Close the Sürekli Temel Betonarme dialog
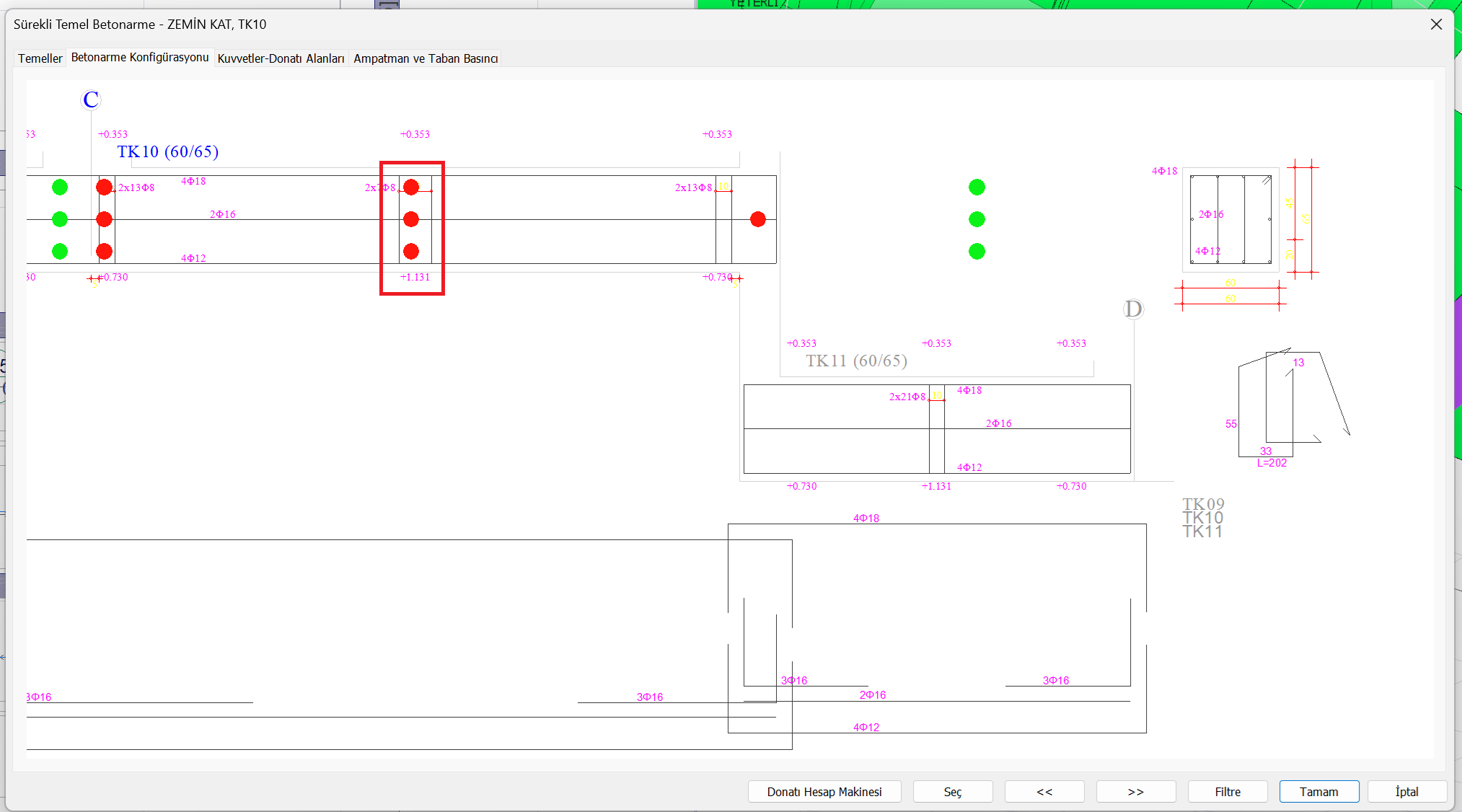Viewport: 1462px width, 812px height. [1436, 25]
